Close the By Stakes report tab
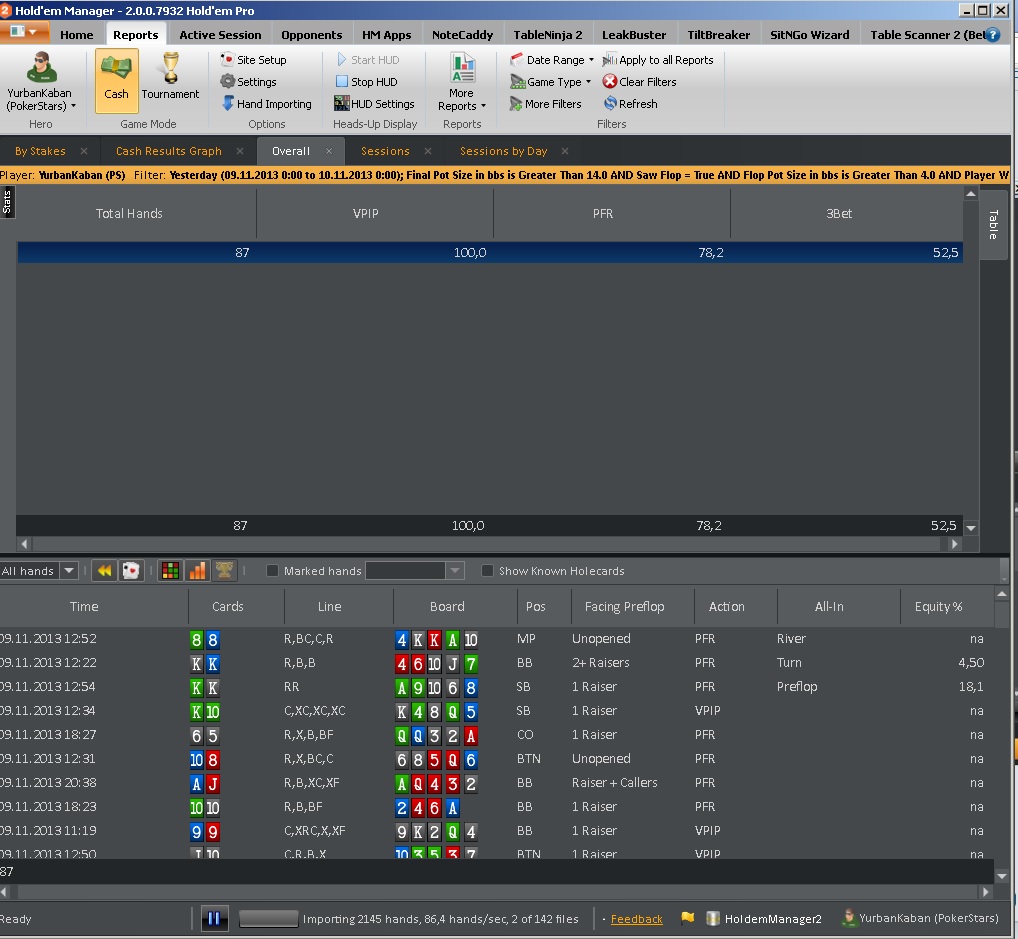Viewport: 1018px width, 939px height. [x=84, y=151]
